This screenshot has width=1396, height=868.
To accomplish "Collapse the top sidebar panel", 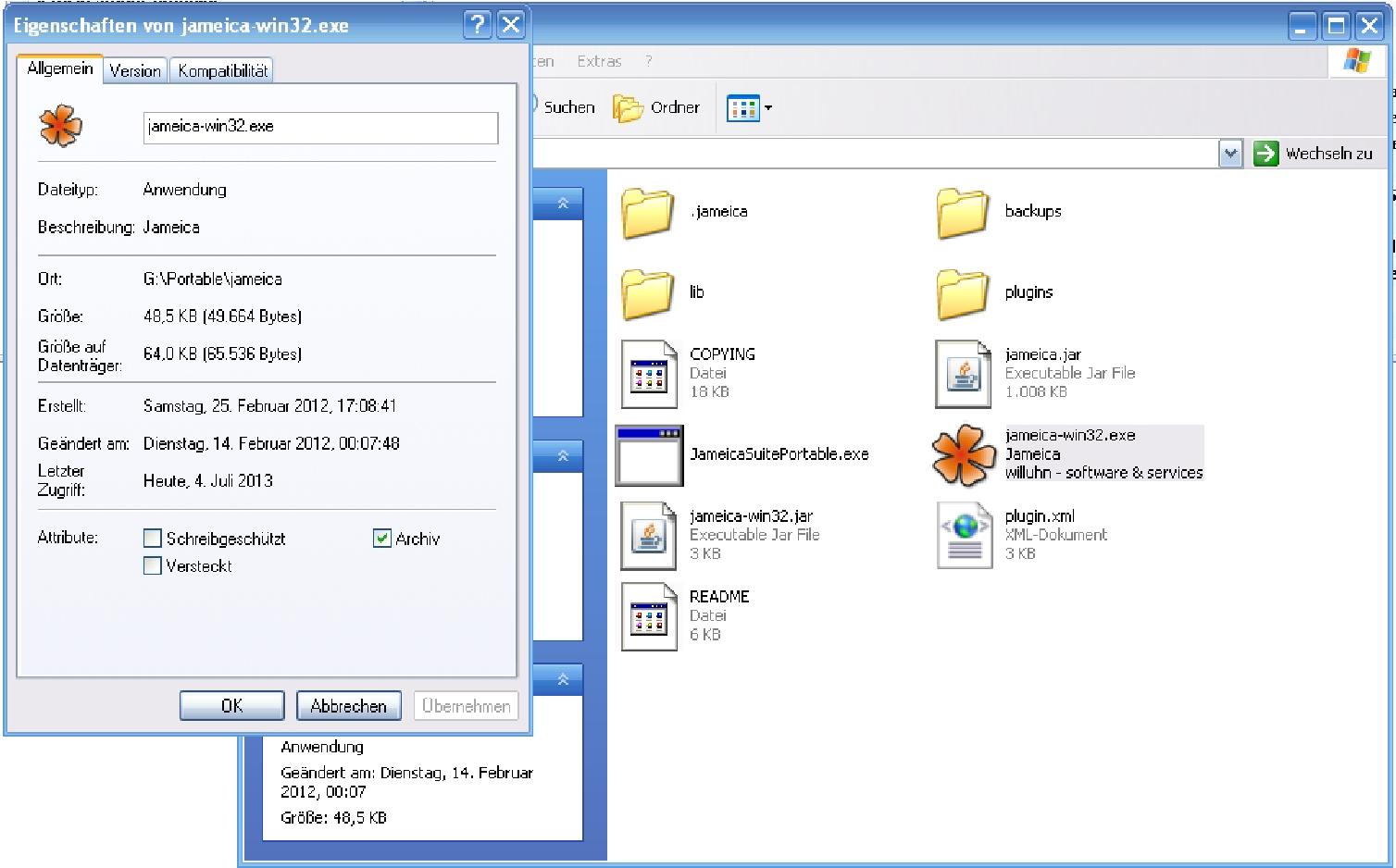I will click(563, 203).
